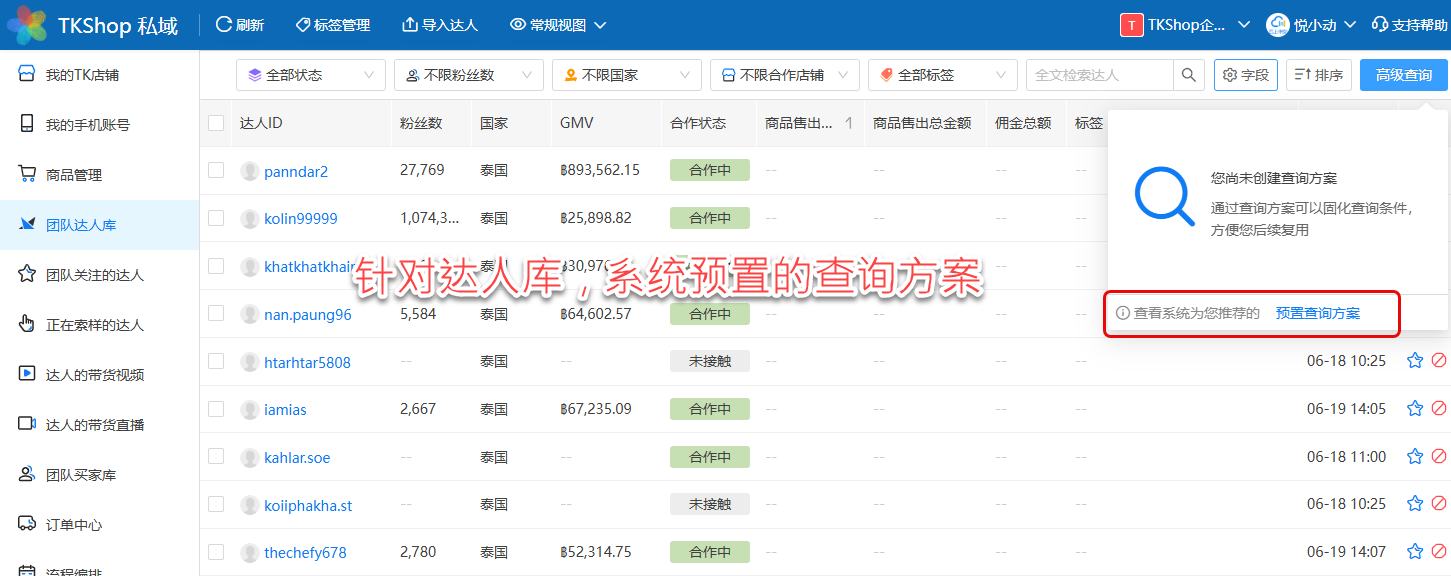Click the 刷新 refresh button

click(240, 25)
